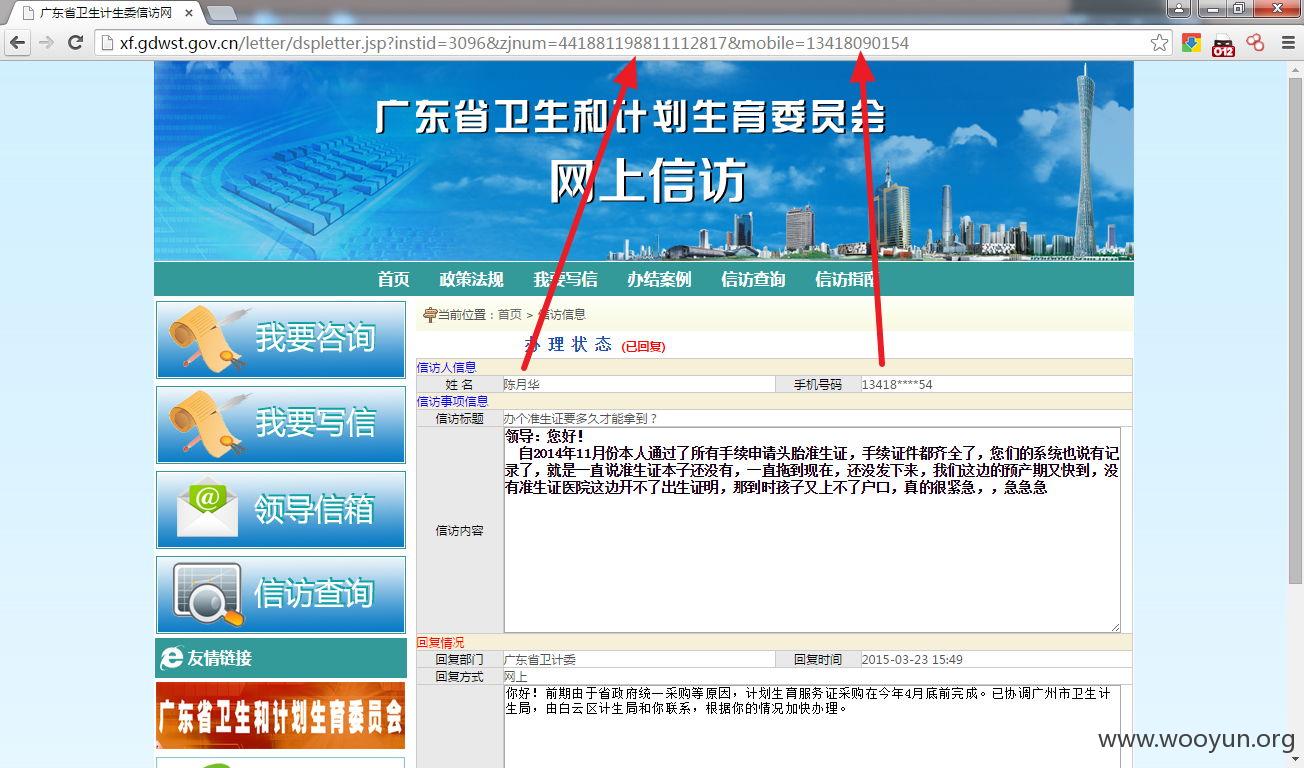Click the 信访人信息 section heading
This screenshot has width=1304, height=768.
(x=447, y=368)
